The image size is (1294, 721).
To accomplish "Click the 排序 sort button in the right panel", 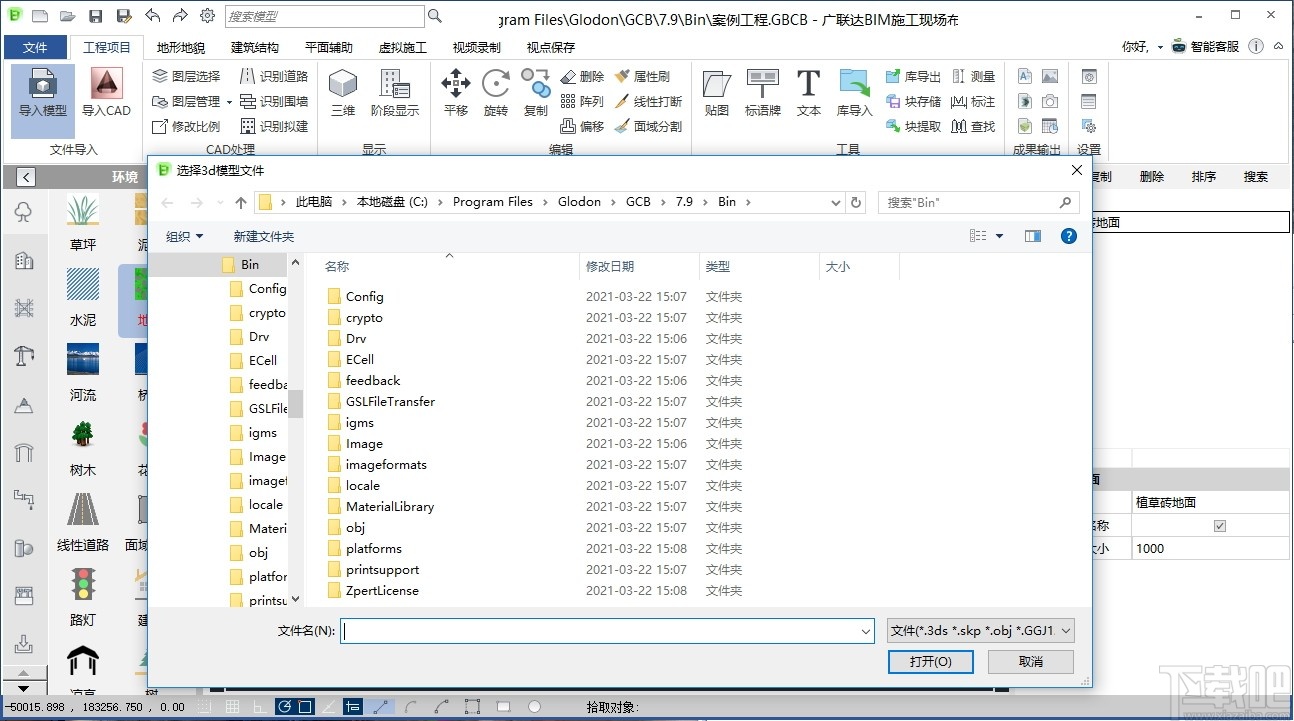I will 1204,177.
